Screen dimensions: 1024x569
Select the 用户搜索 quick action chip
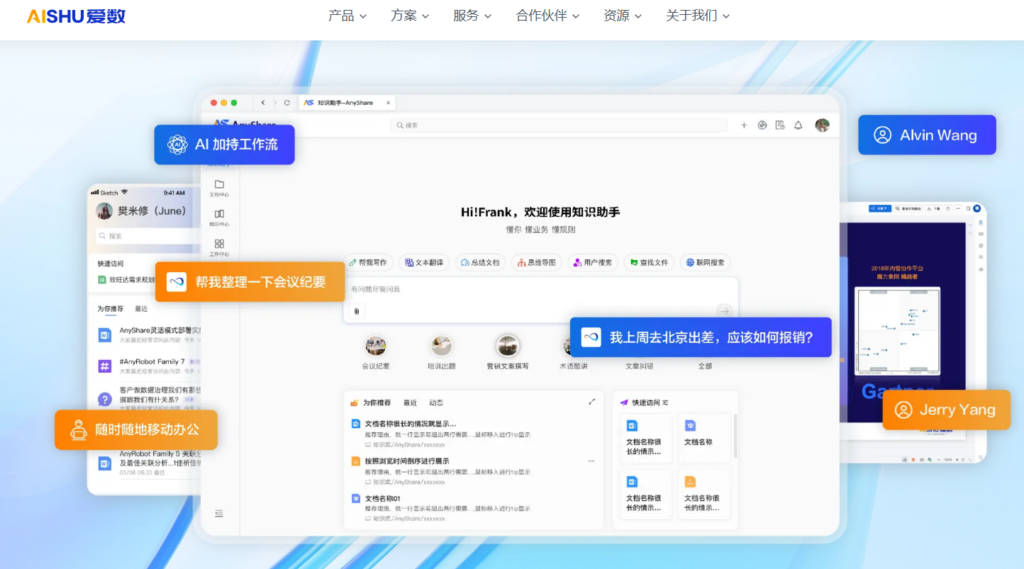[x=593, y=263]
